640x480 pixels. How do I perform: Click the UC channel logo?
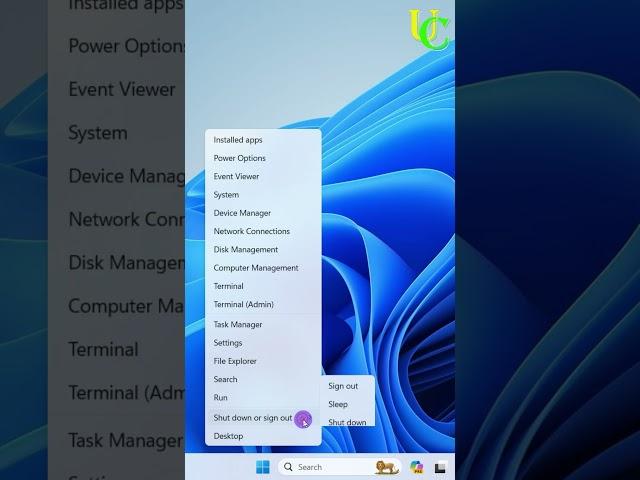point(429,29)
